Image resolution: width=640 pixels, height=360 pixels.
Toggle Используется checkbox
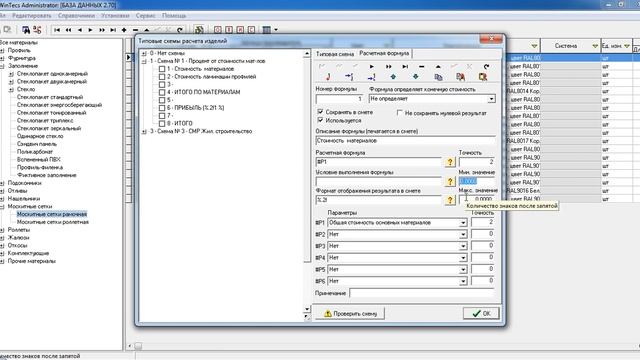pos(320,120)
